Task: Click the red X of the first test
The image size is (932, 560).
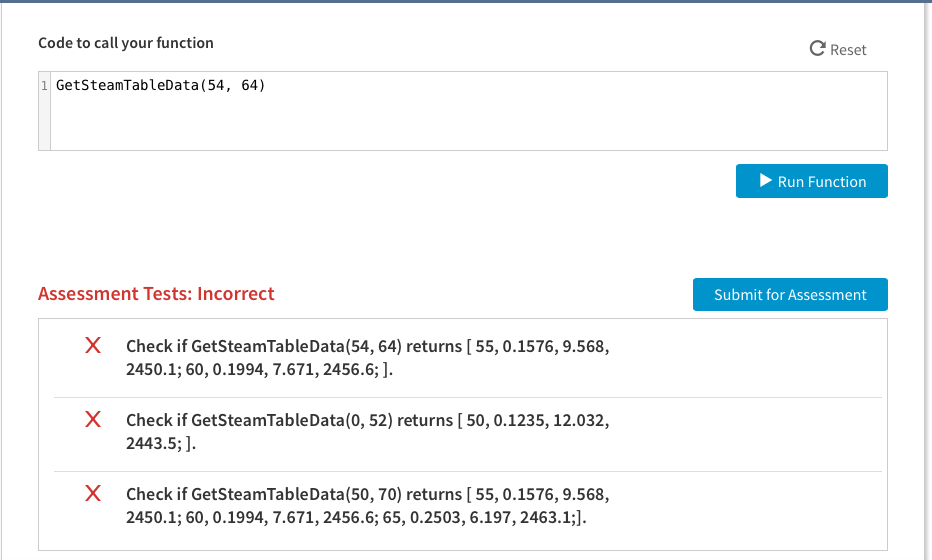Action: [93, 346]
